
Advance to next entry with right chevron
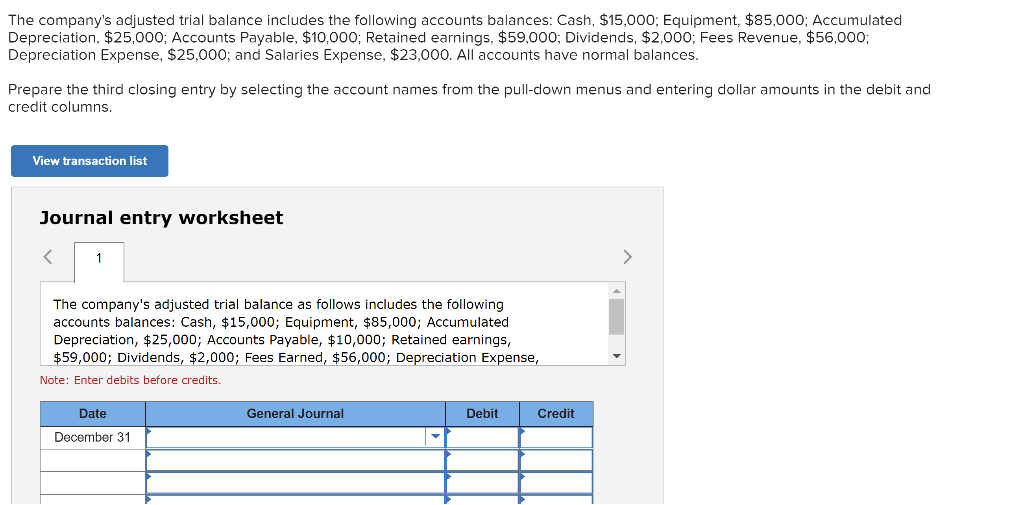point(627,257)
